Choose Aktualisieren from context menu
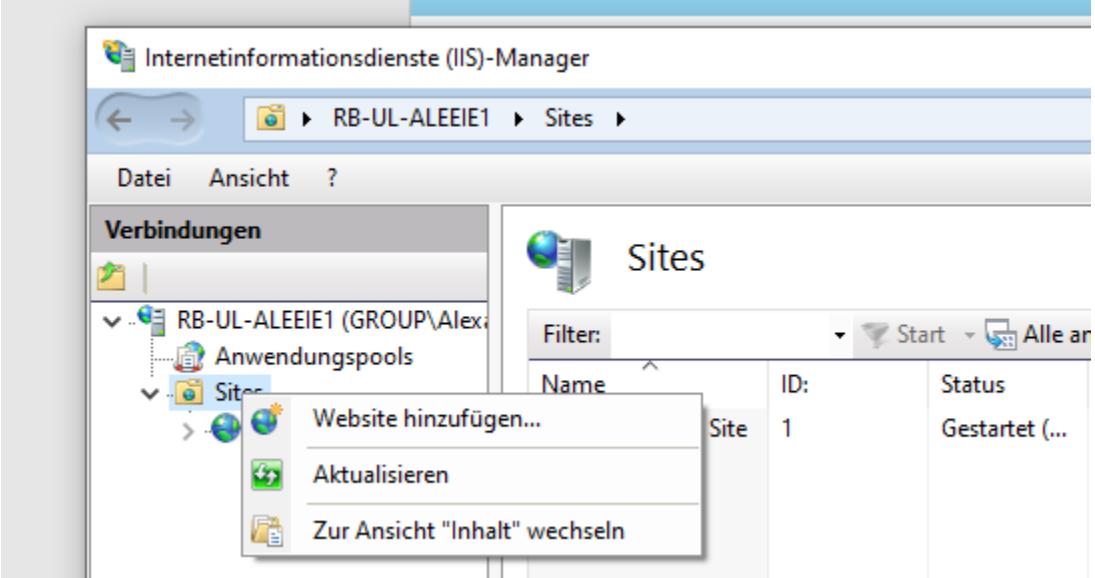 click(x=471, y=475)
